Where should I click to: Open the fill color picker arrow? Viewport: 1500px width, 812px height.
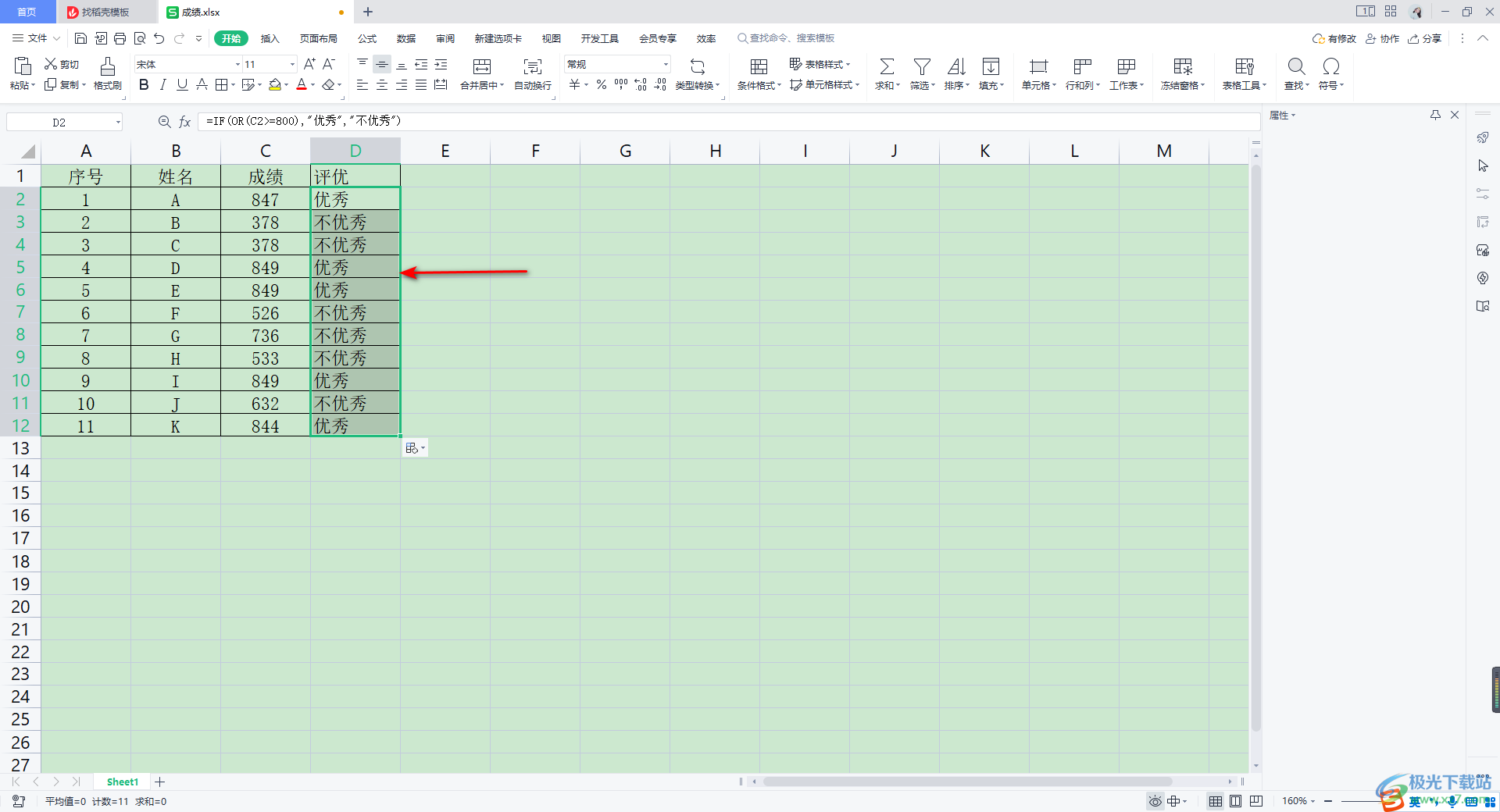(x=287, y=85)
